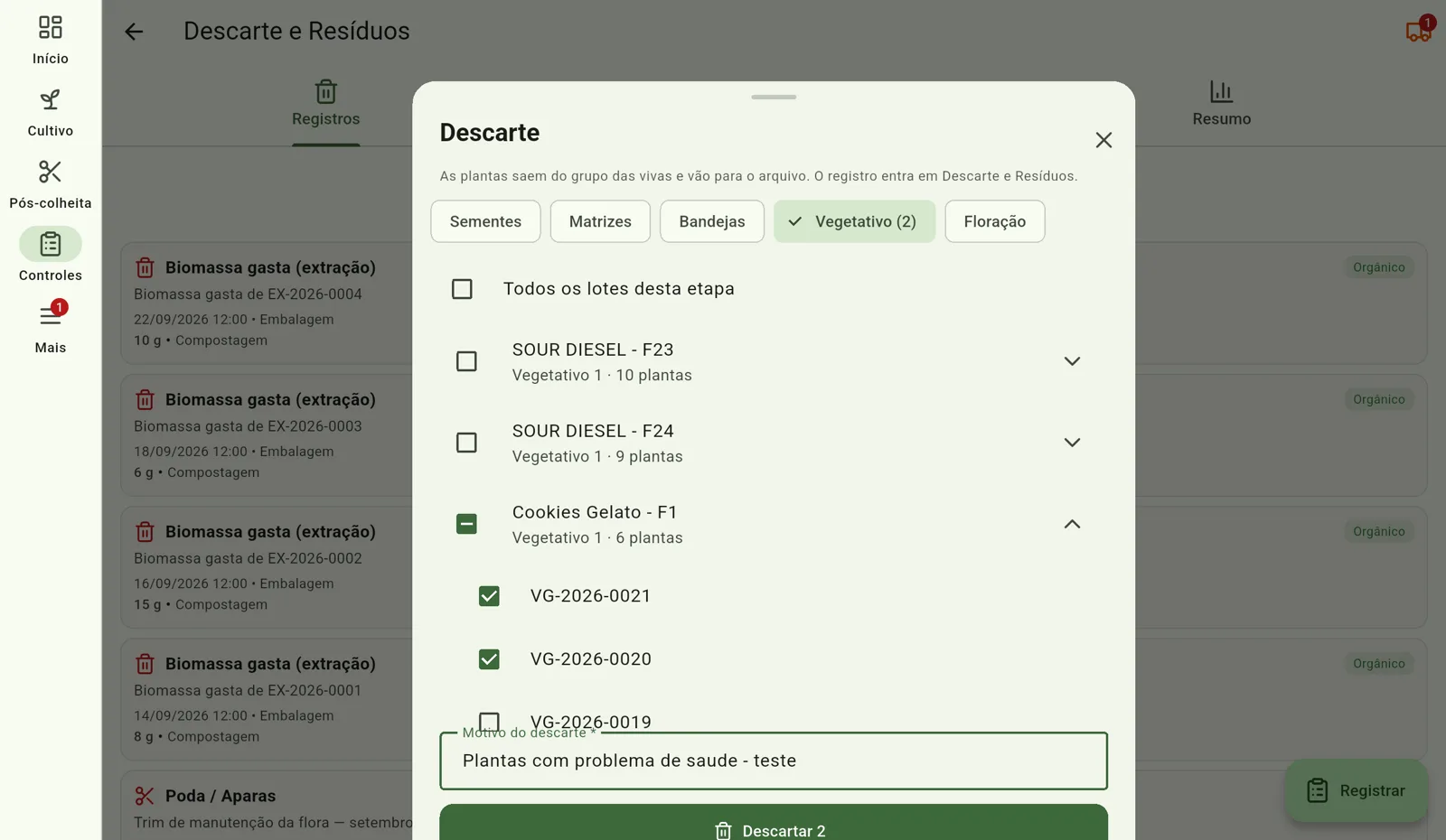Close the Descarte dialog
1446x840 pixels.
[1103, 140]
